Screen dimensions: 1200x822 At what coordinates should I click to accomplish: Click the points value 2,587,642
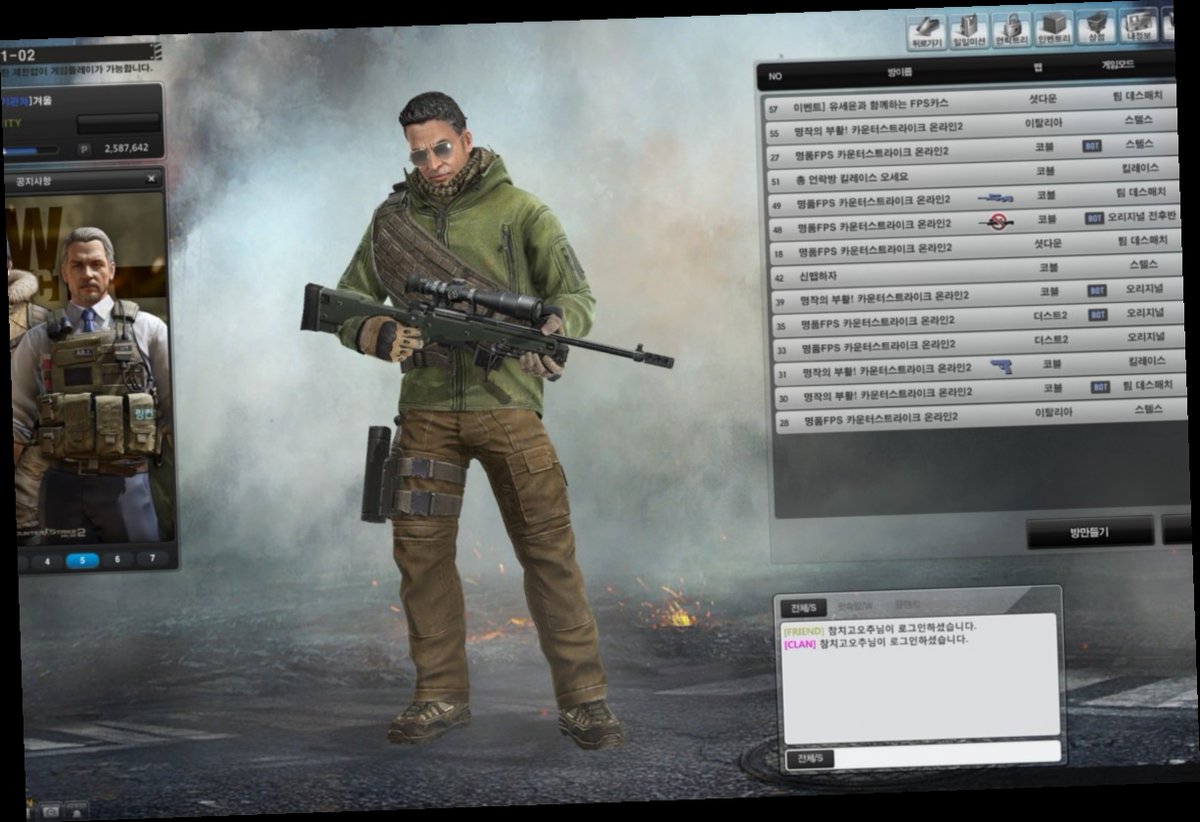coord(126,148)
